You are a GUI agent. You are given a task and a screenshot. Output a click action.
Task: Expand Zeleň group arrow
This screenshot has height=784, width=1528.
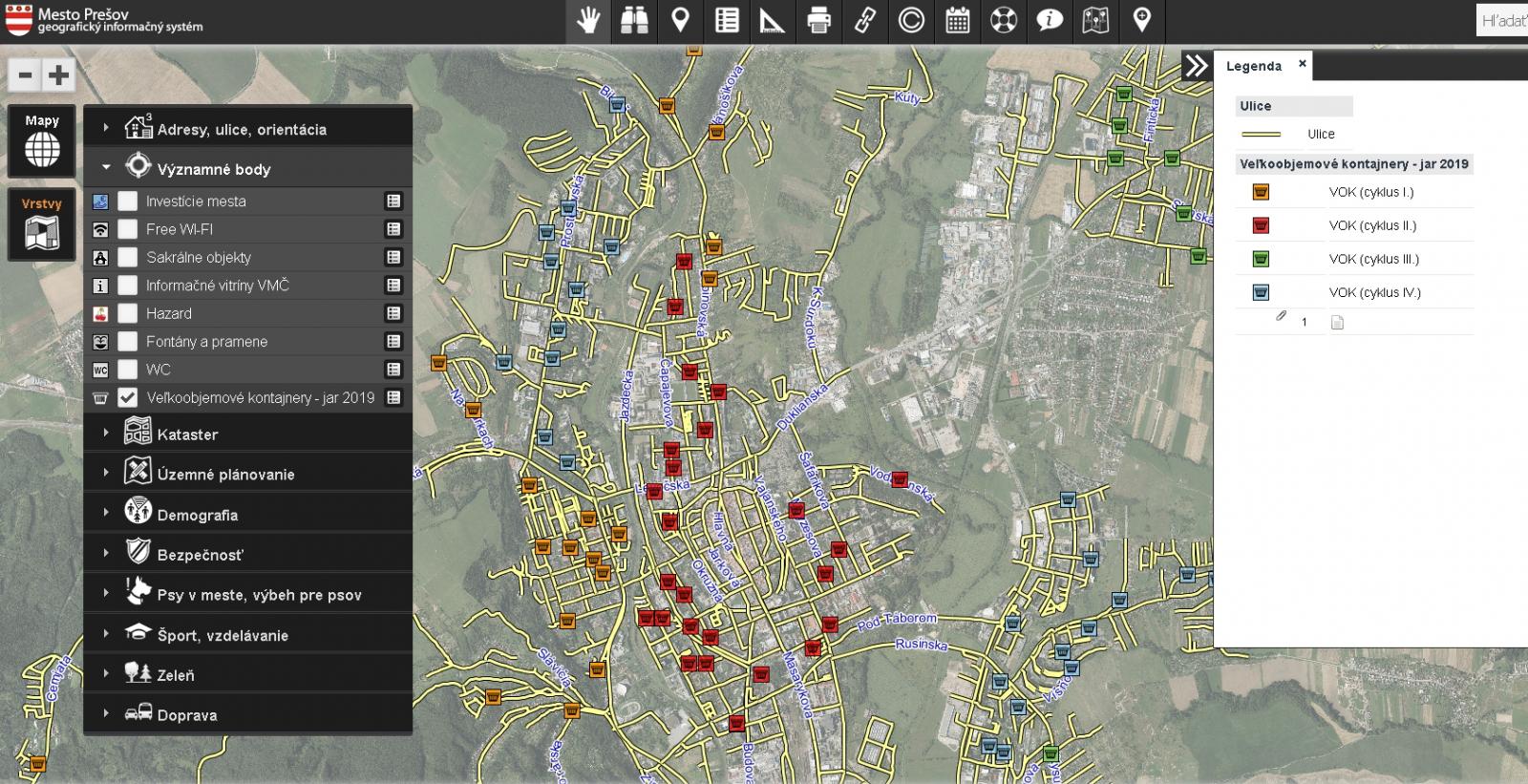106,672
